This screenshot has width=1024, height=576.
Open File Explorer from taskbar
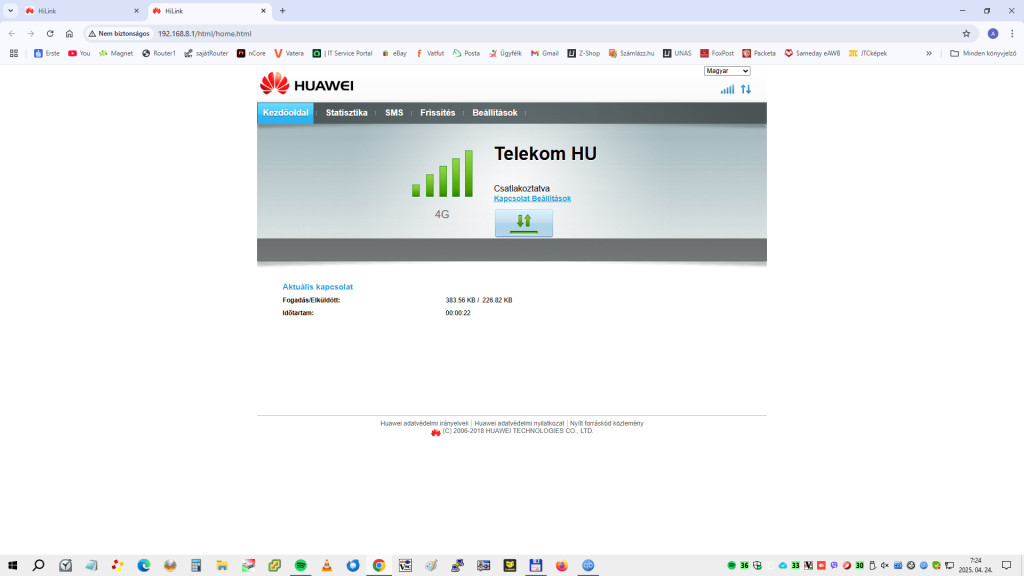pyautogui.click(x=222, y=566)
